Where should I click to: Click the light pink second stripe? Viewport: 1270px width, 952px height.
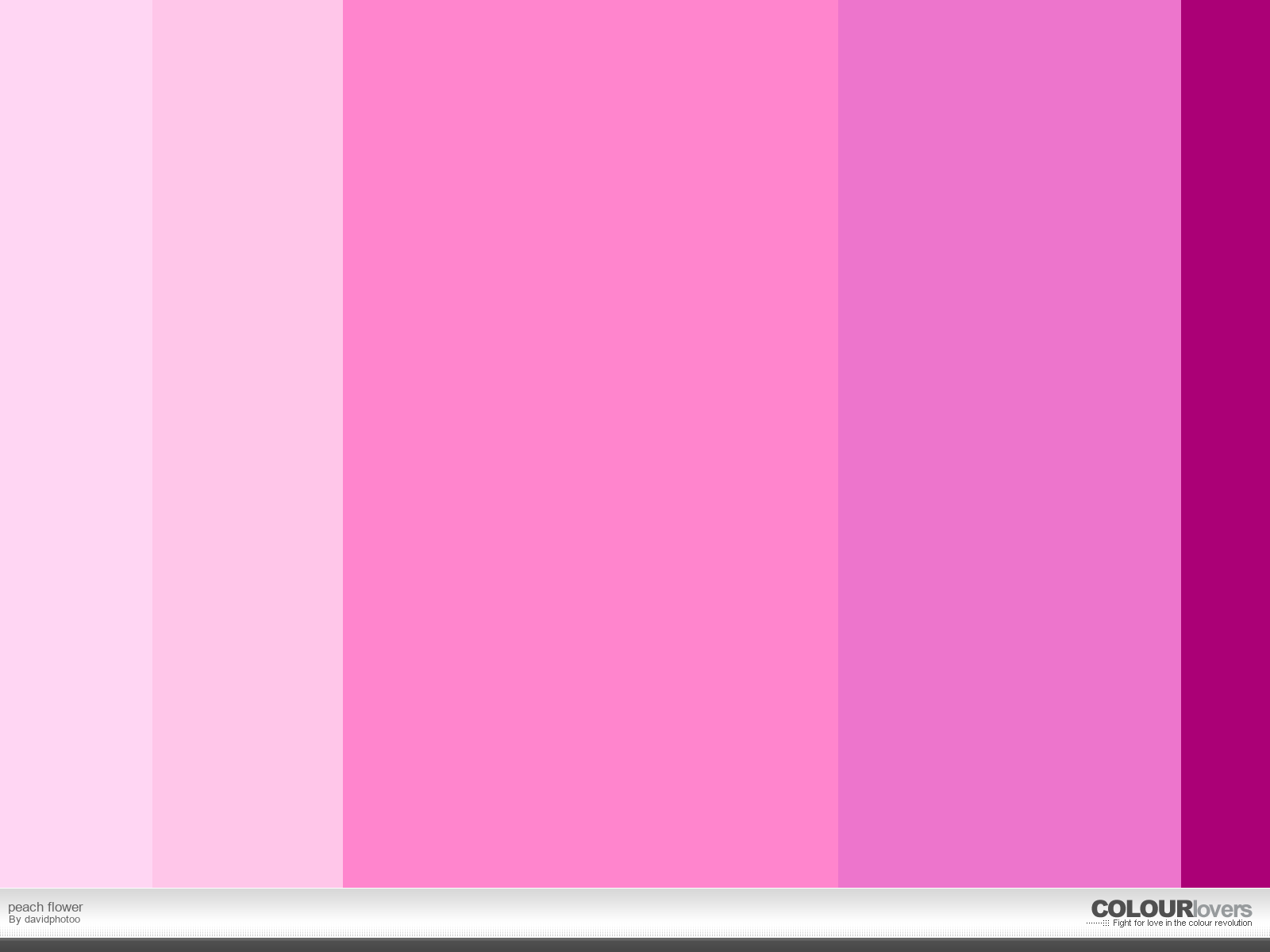click(x=248, y=443)
